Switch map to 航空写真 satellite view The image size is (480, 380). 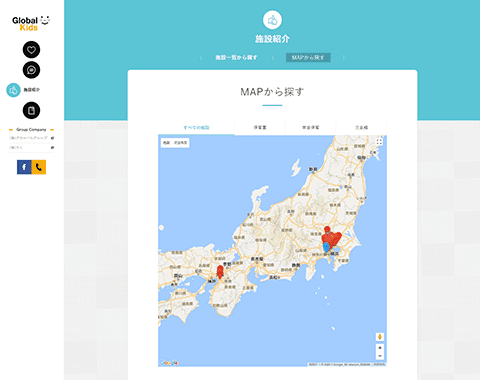click(180, 143)
